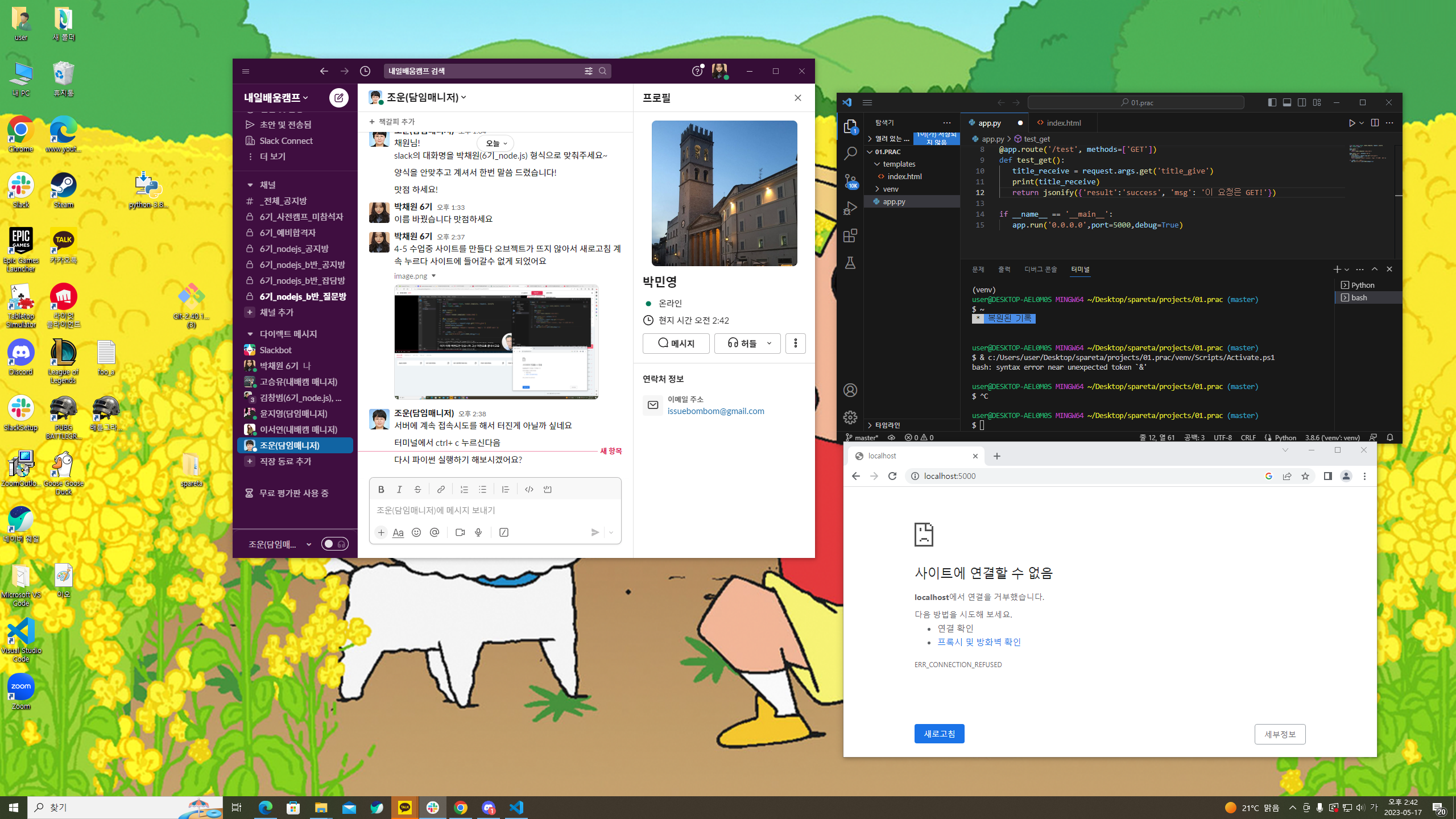Click the Slack compose new message icon
The image size is (1456, 819).
point(338,98)
